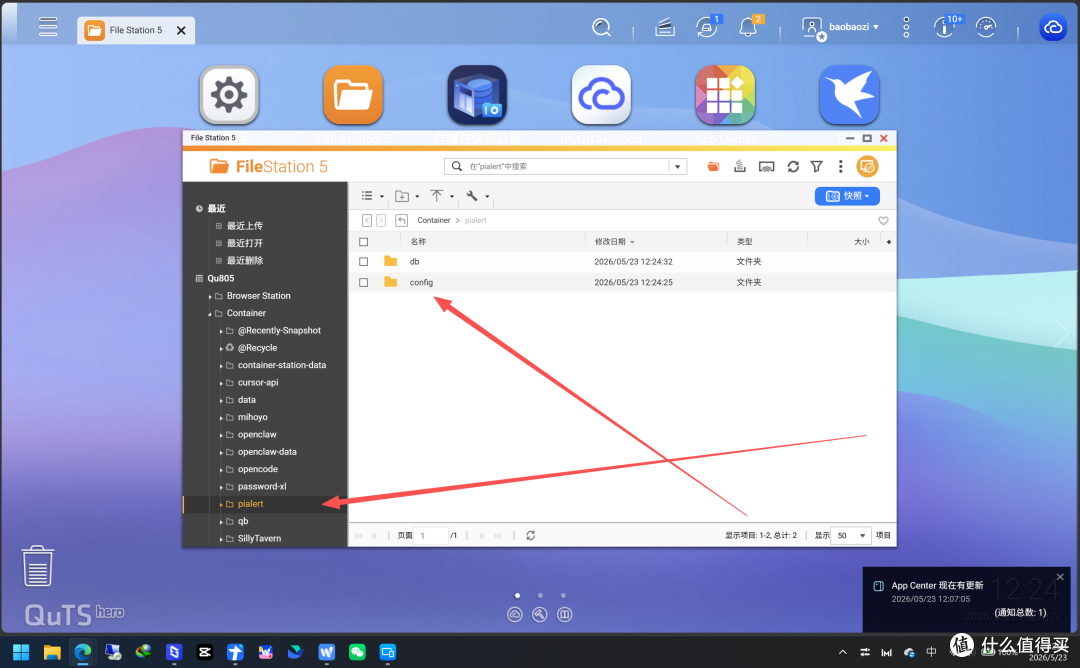The image size is (1080, 668).
Task: Sort by 名称 column header
Action: tap(418, 242)
